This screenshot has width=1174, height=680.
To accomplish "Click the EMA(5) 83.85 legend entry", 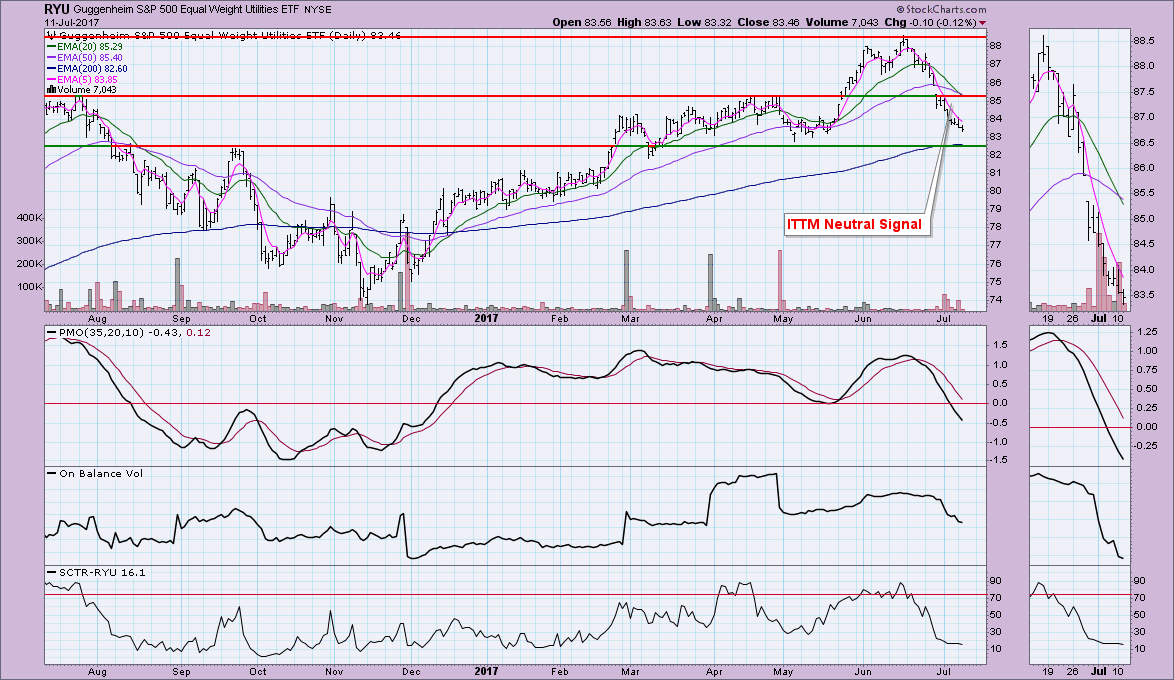I will (x=88, y=80).
